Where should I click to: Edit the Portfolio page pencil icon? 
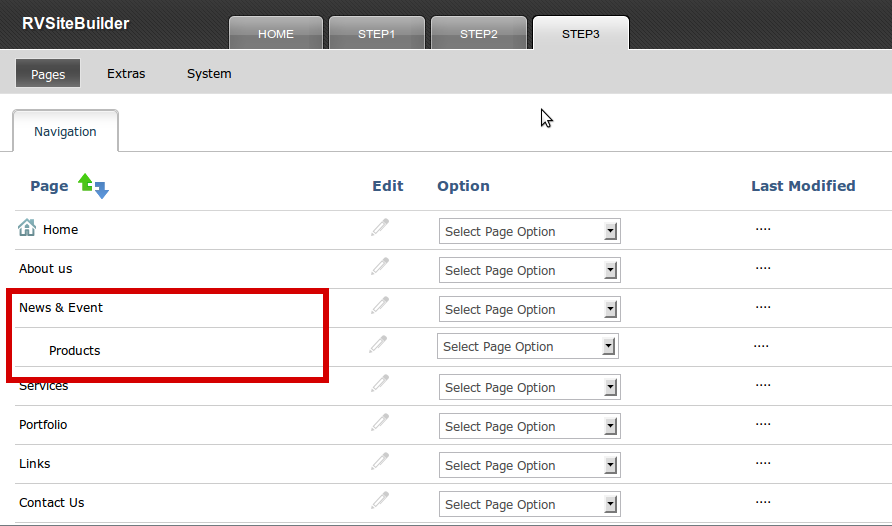click(x=380, y=423)
